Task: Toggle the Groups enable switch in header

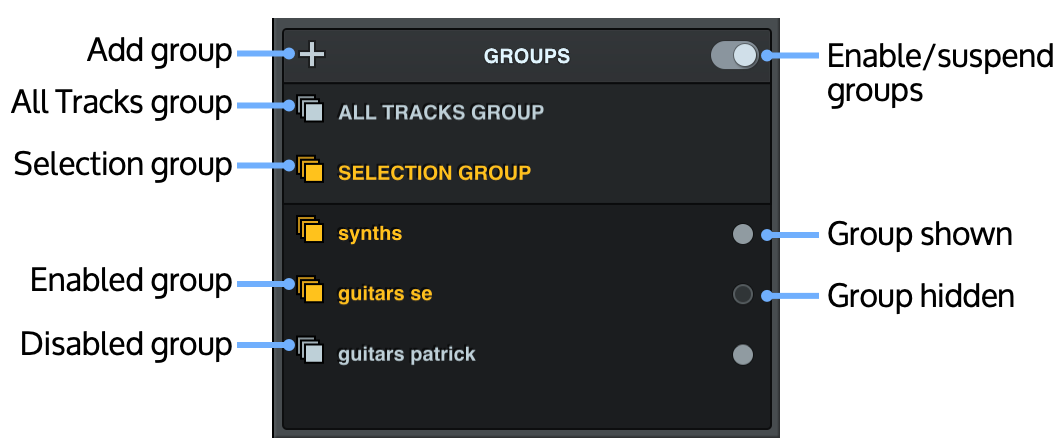Action: [x=735, y=55]
